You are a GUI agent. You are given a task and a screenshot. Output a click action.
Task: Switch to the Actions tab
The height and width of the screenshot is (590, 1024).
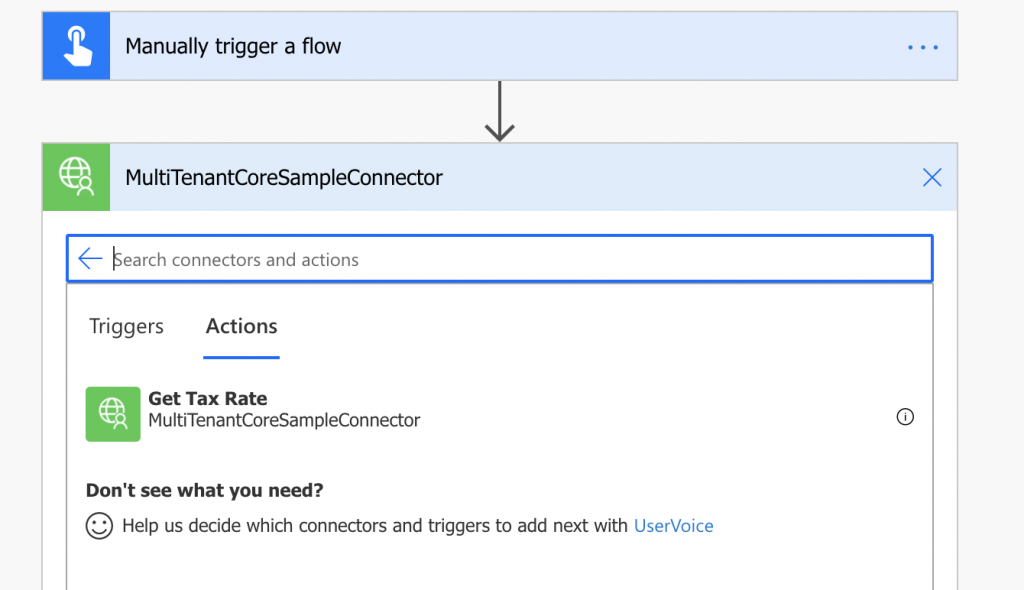coord(241,326)
